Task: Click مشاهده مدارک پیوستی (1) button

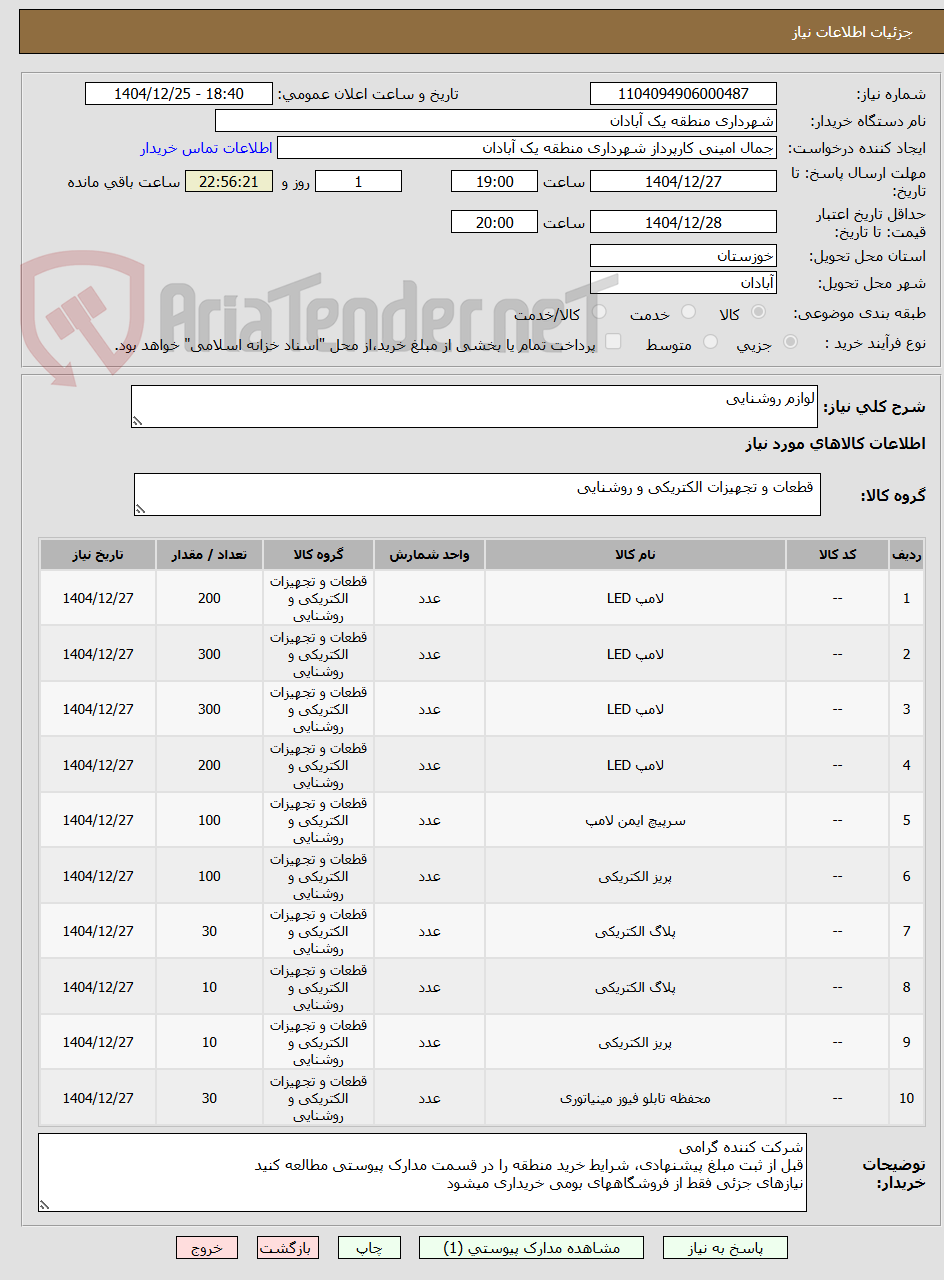Action: (532, 1248)
